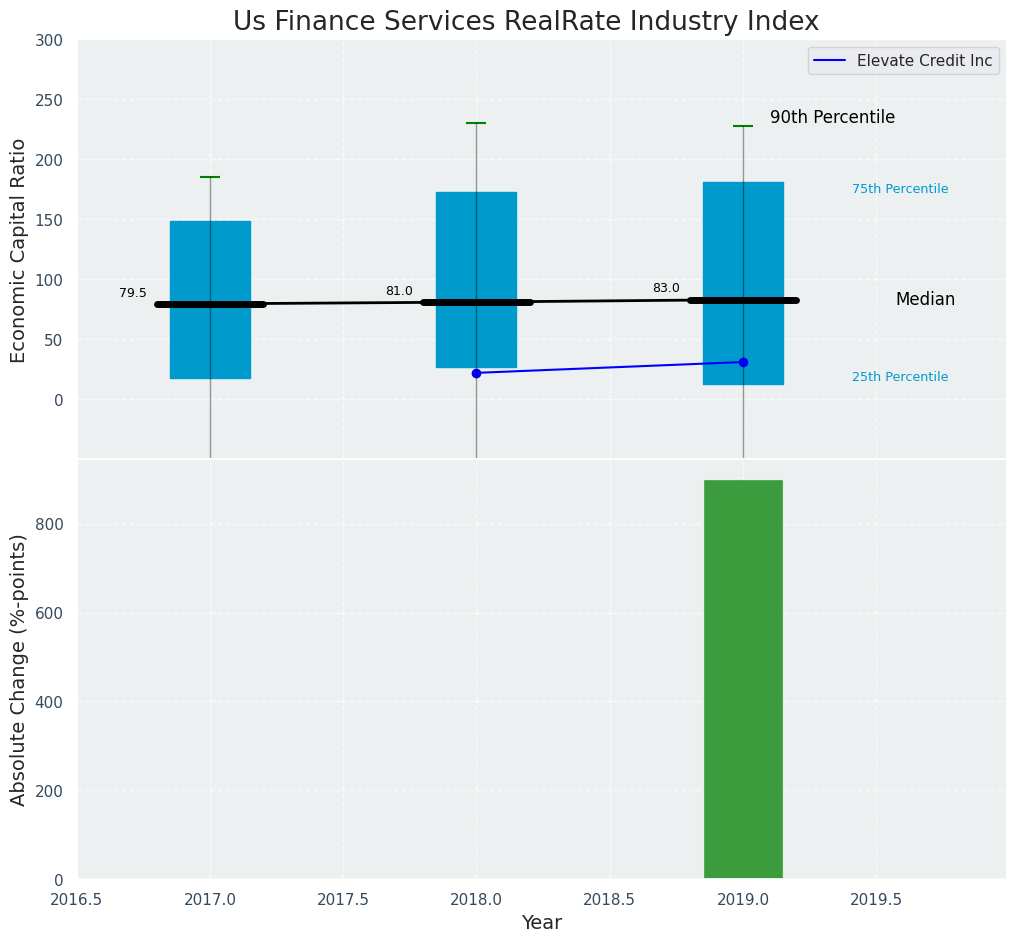
Task: Click the 79.5 median value label
Action: 133,293
